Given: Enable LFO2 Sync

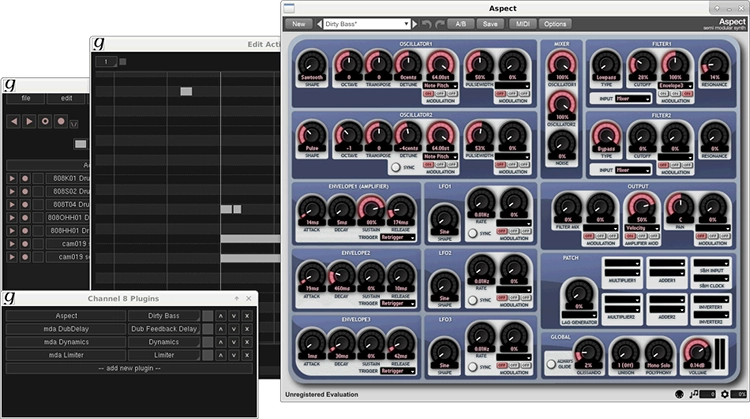Looking at the screenshot, I should 473,300.
